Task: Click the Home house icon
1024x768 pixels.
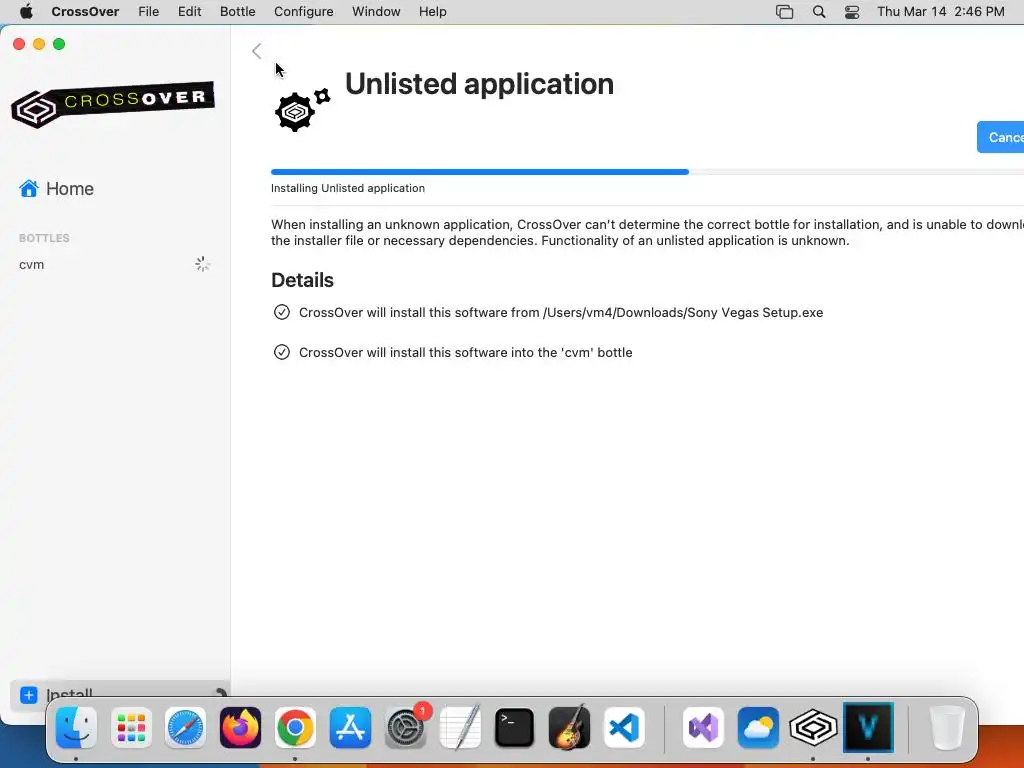Action: [x=29, y=188]
